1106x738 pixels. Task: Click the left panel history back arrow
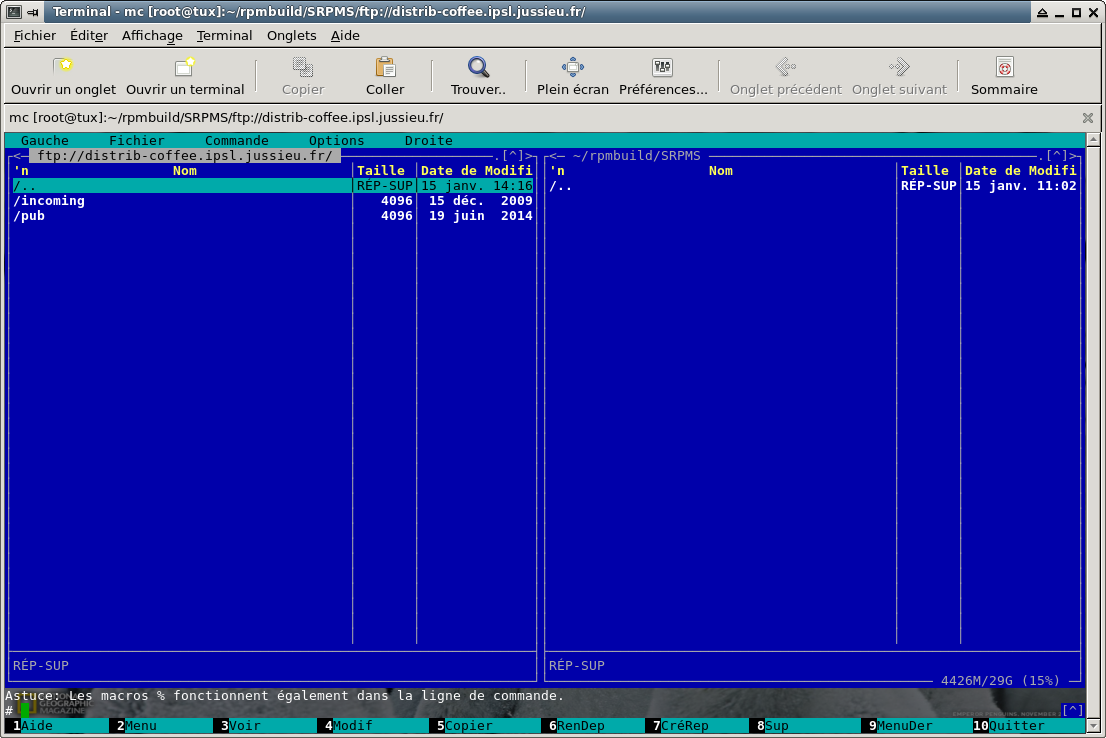[18, 156]
